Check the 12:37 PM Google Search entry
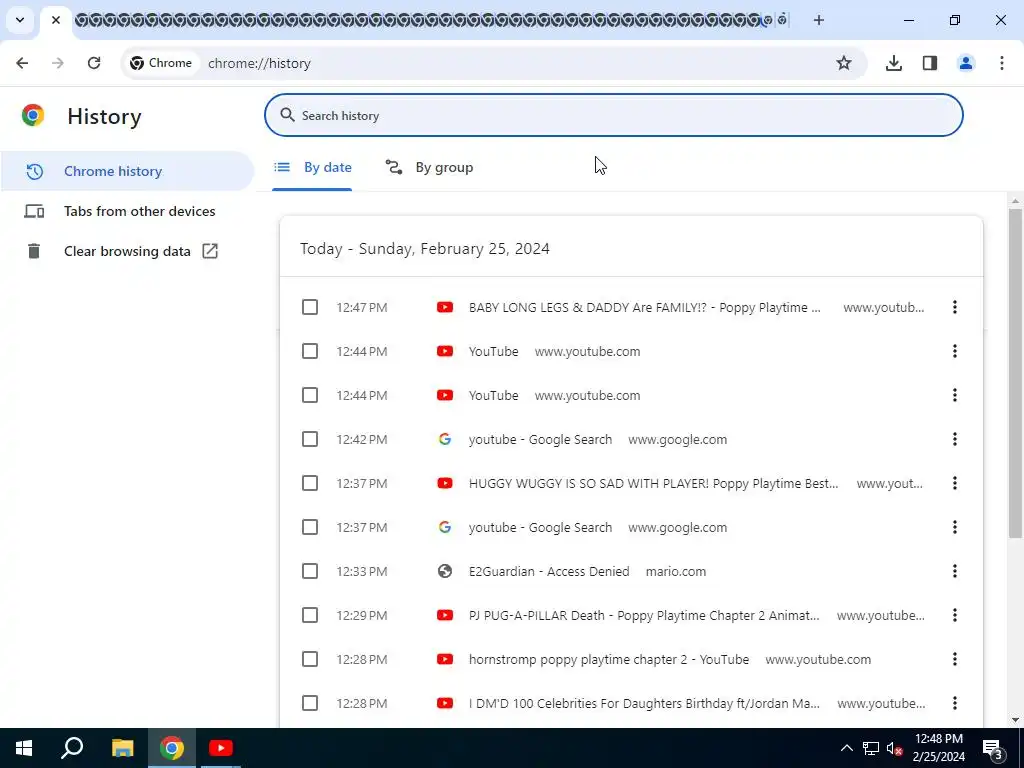The width and height of the screenshot is (1024, 768). (310, 527)
